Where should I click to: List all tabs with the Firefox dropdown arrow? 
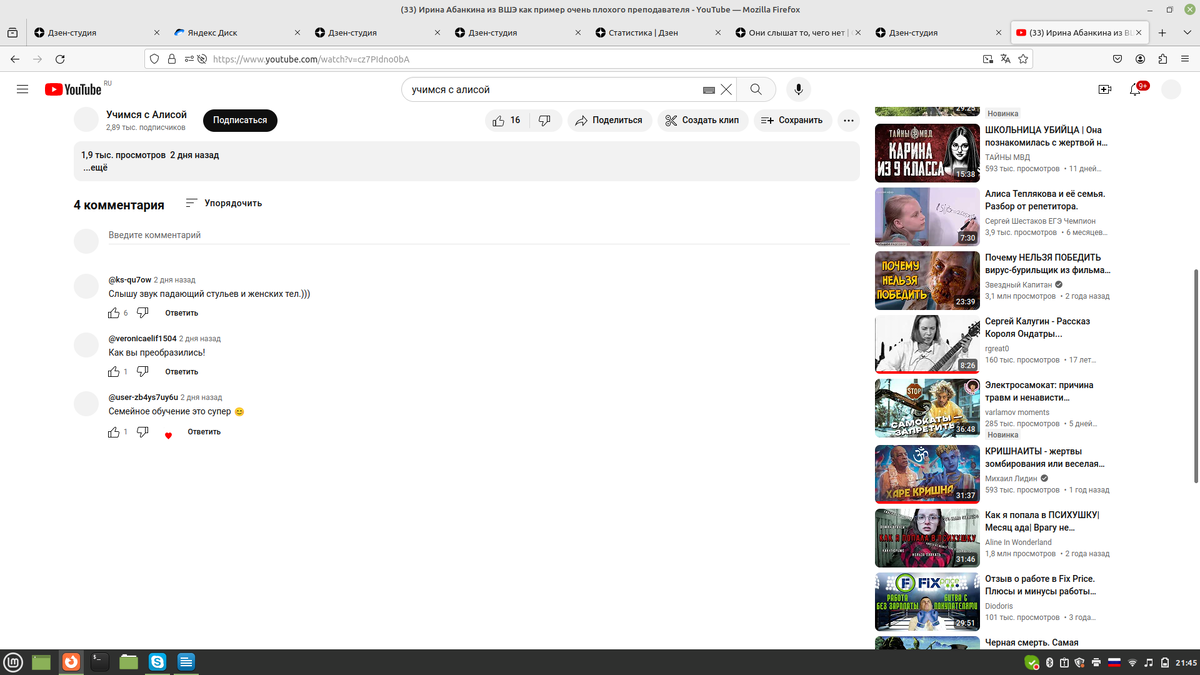(1186, 32)
